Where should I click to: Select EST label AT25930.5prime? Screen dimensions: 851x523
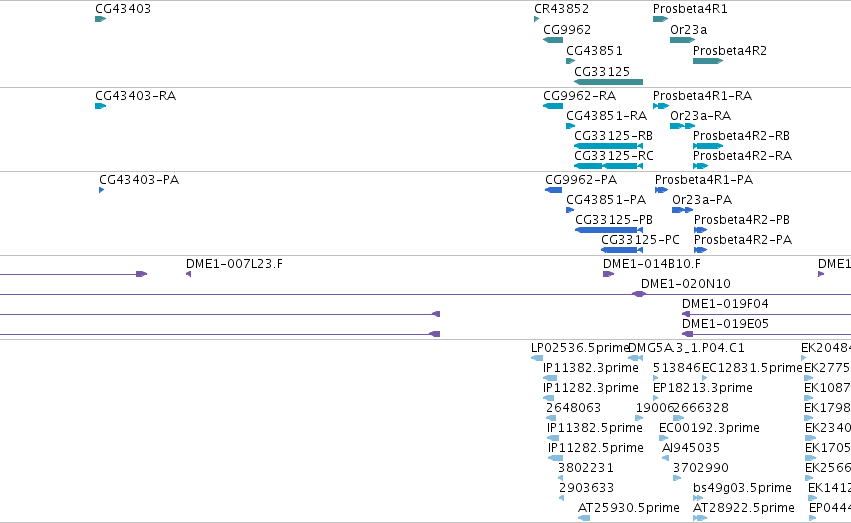(628, 508)
